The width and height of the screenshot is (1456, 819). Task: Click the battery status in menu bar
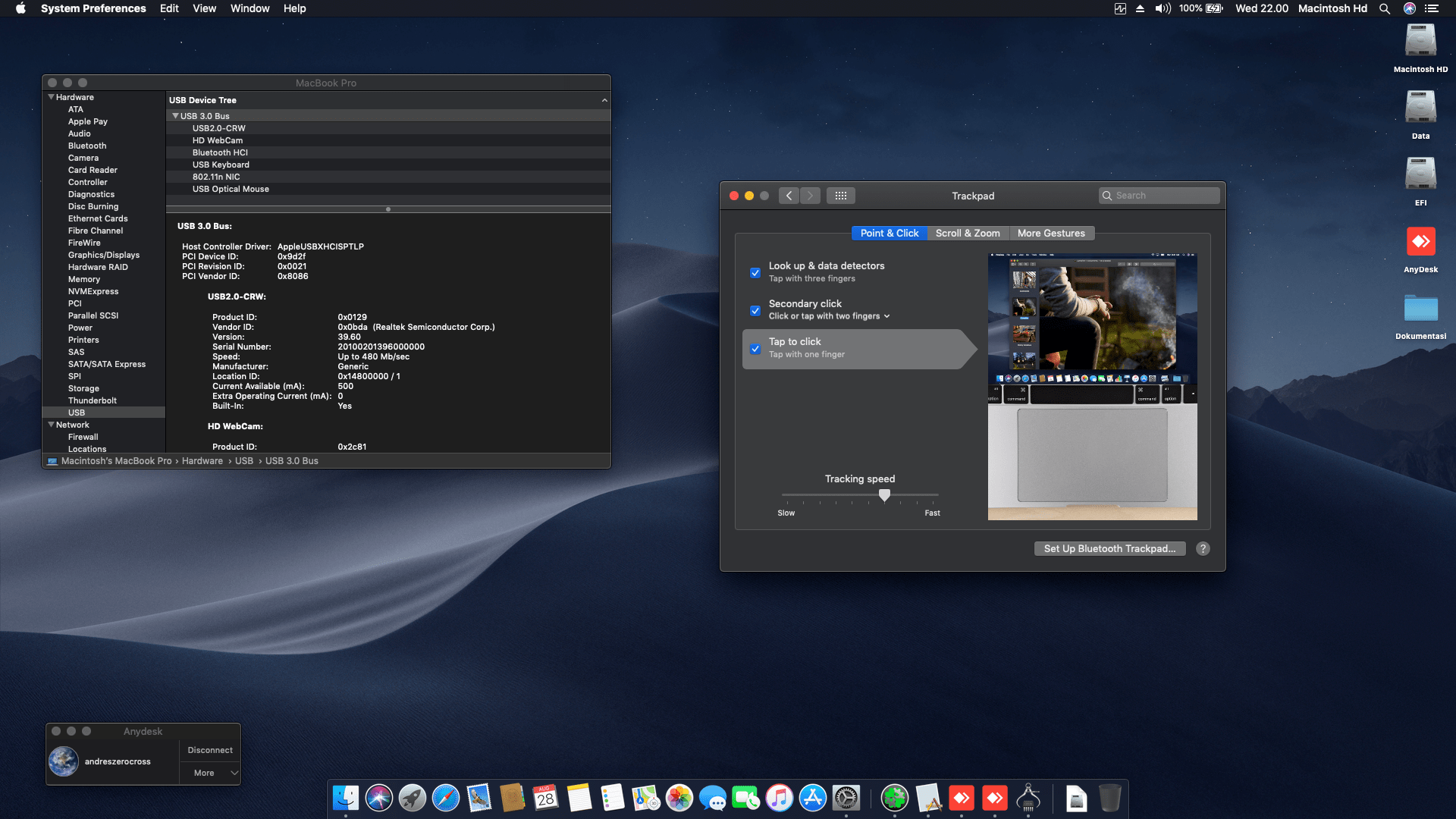(1201, 8)
